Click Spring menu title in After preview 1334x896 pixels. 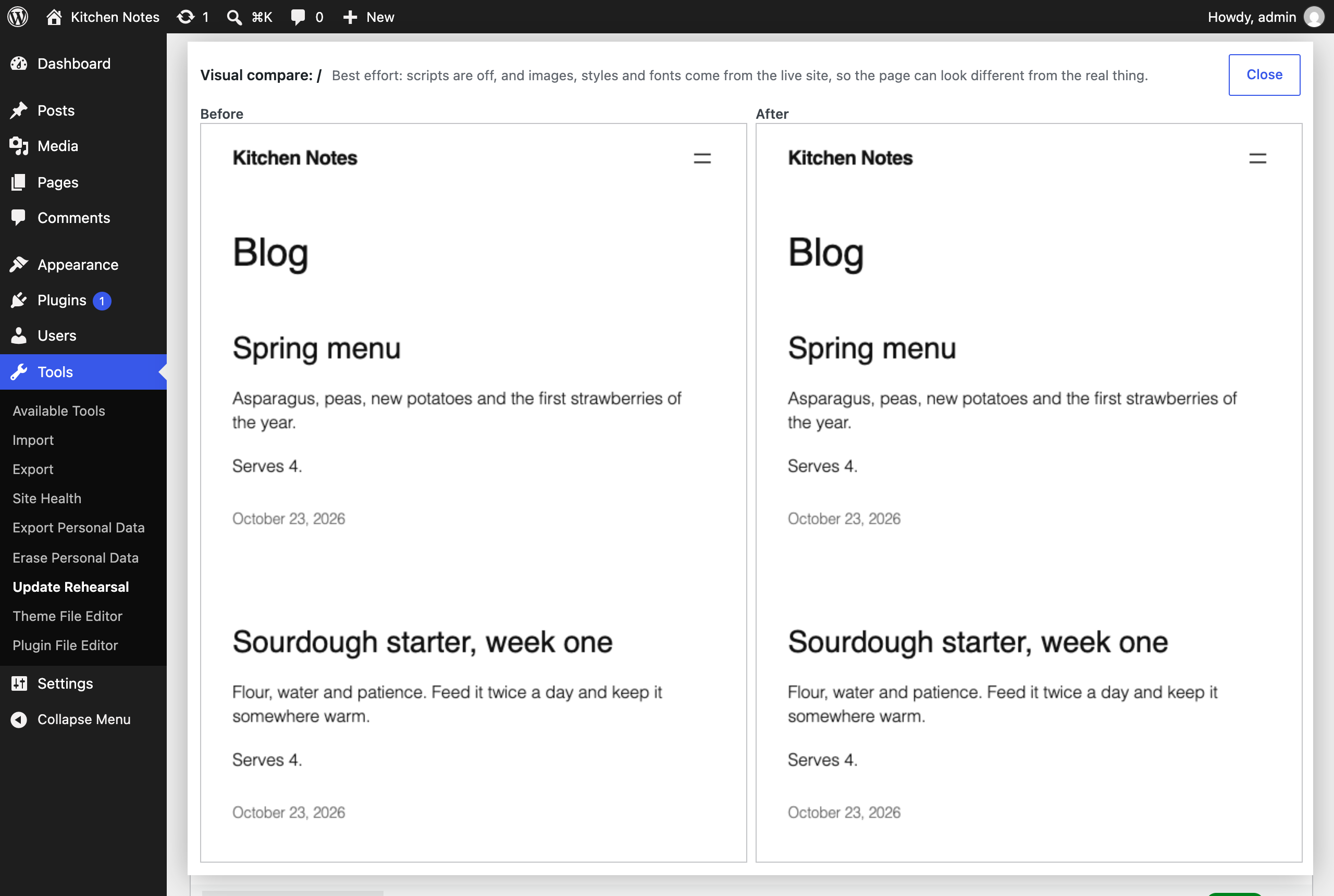(872, 348)
